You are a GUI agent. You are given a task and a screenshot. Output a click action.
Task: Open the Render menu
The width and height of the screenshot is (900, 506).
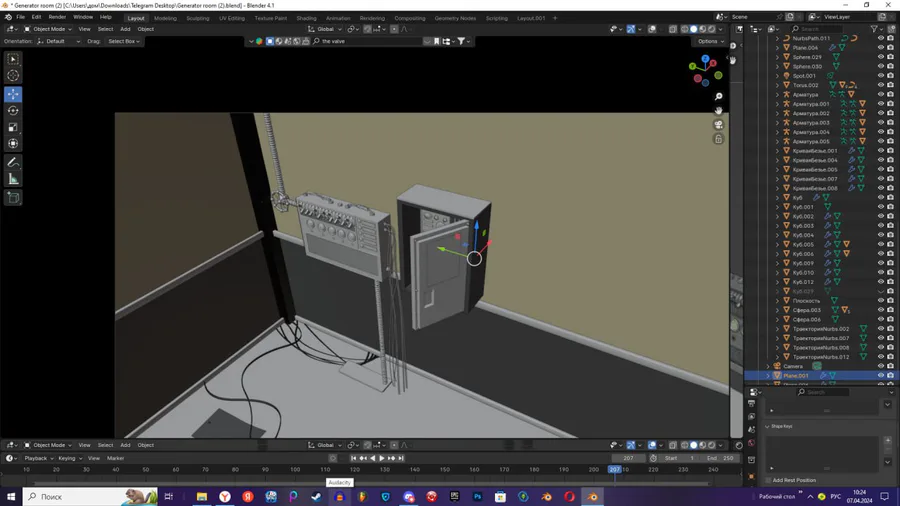coord(57,17)
